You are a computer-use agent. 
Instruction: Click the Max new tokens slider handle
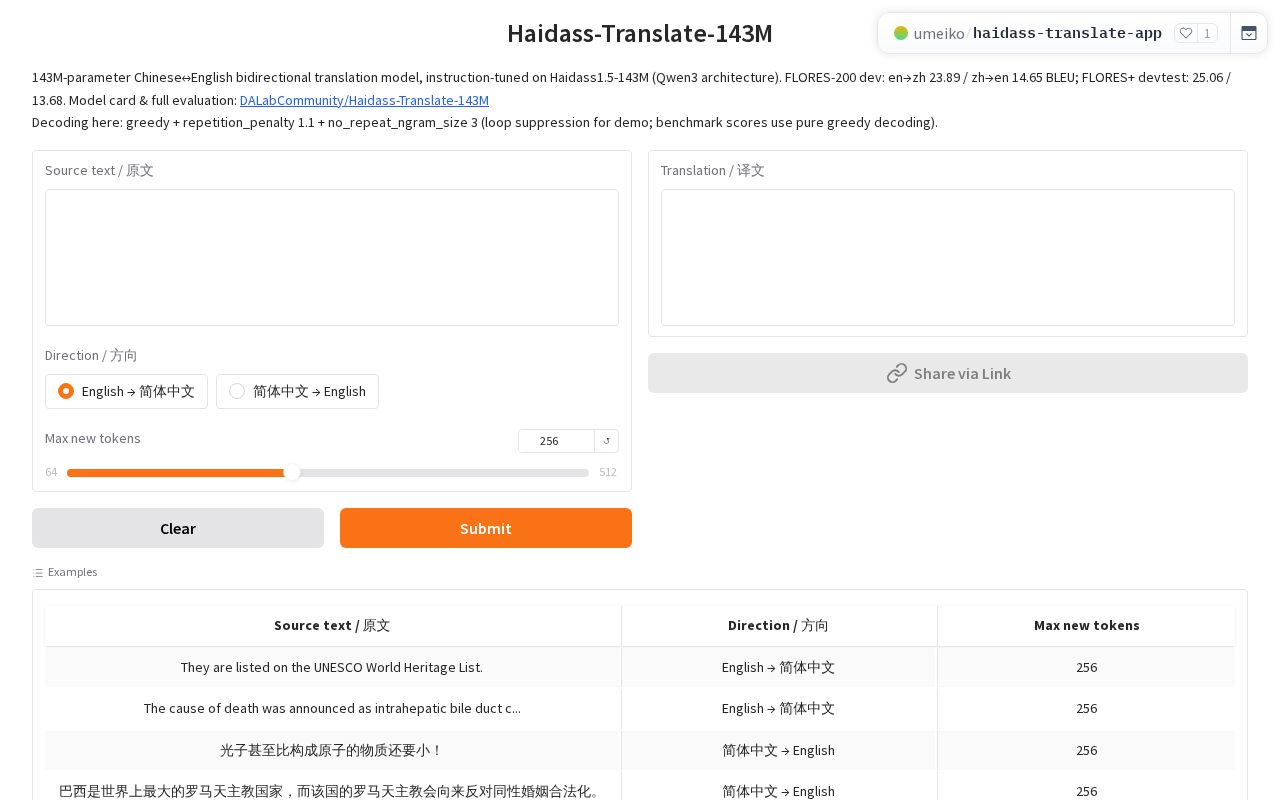tap(292, 473)
